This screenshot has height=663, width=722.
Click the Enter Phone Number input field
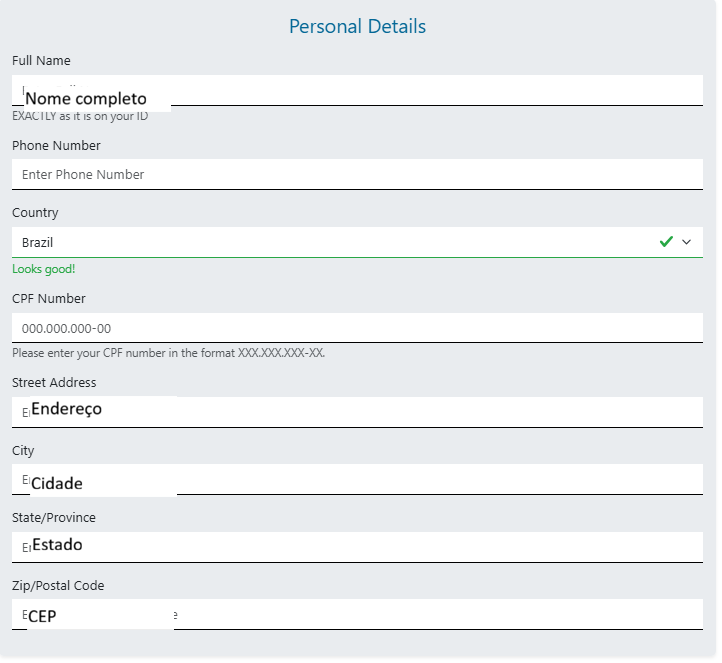tap(357, 174)
